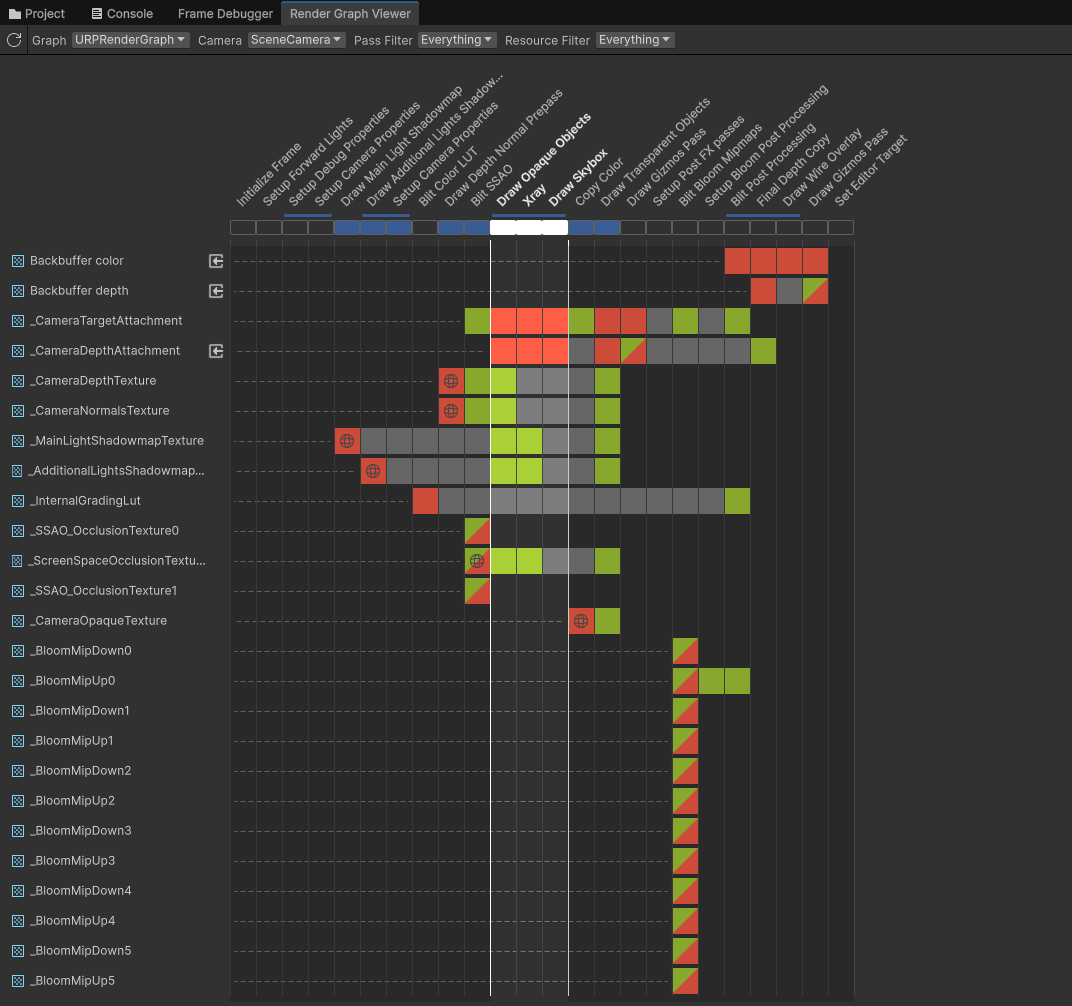This screenshot has width=1072, height=1006.
Task: Click _SSAO_OcclusionTexture0 red-green read-write block
Action: coord(477,531)
